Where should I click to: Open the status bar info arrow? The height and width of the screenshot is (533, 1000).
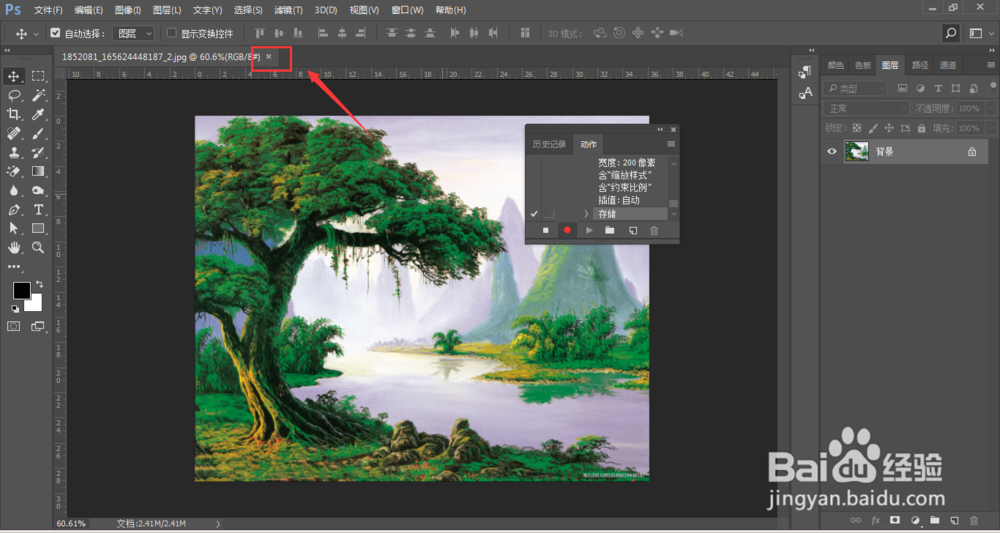click(218, 523)
